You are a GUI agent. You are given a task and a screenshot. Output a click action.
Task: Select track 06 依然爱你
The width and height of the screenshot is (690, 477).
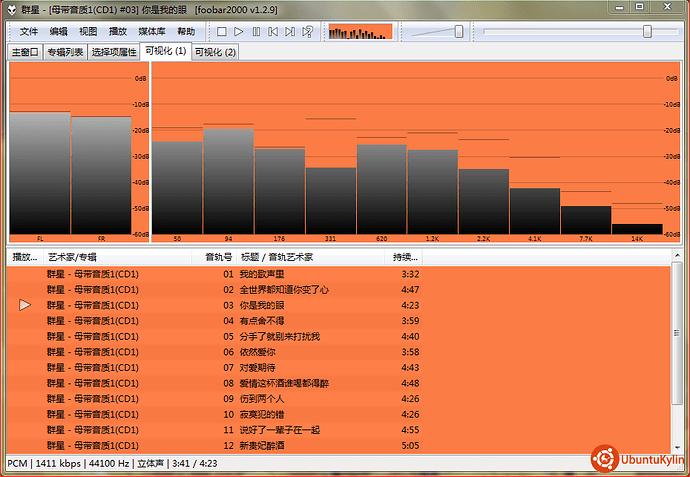point(338,352)
